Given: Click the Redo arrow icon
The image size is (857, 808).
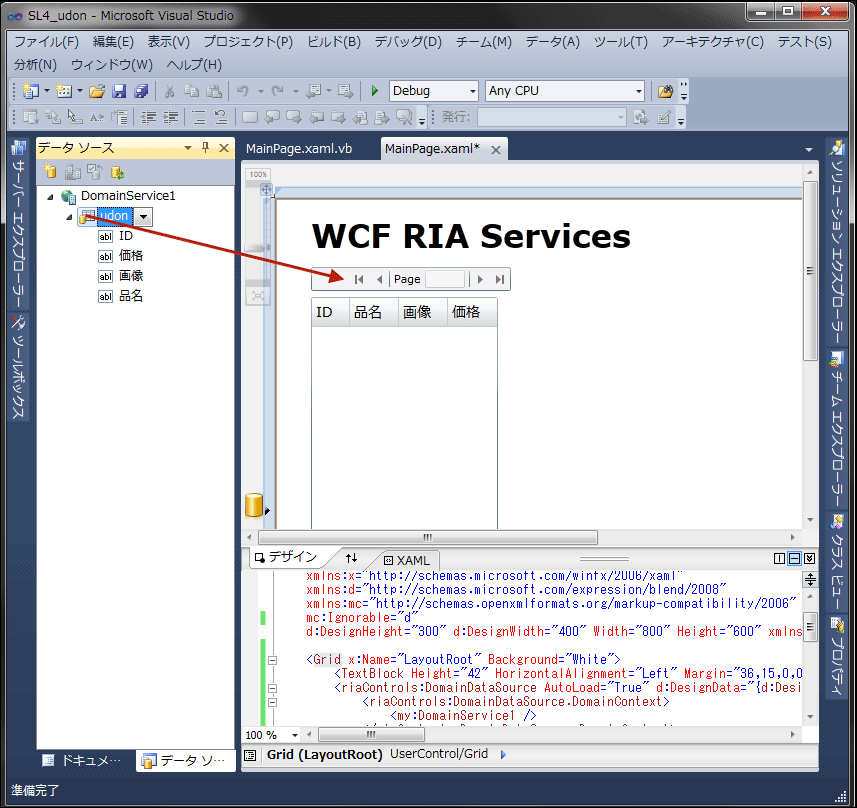Looking at the screenshot, I should [278, 91].
